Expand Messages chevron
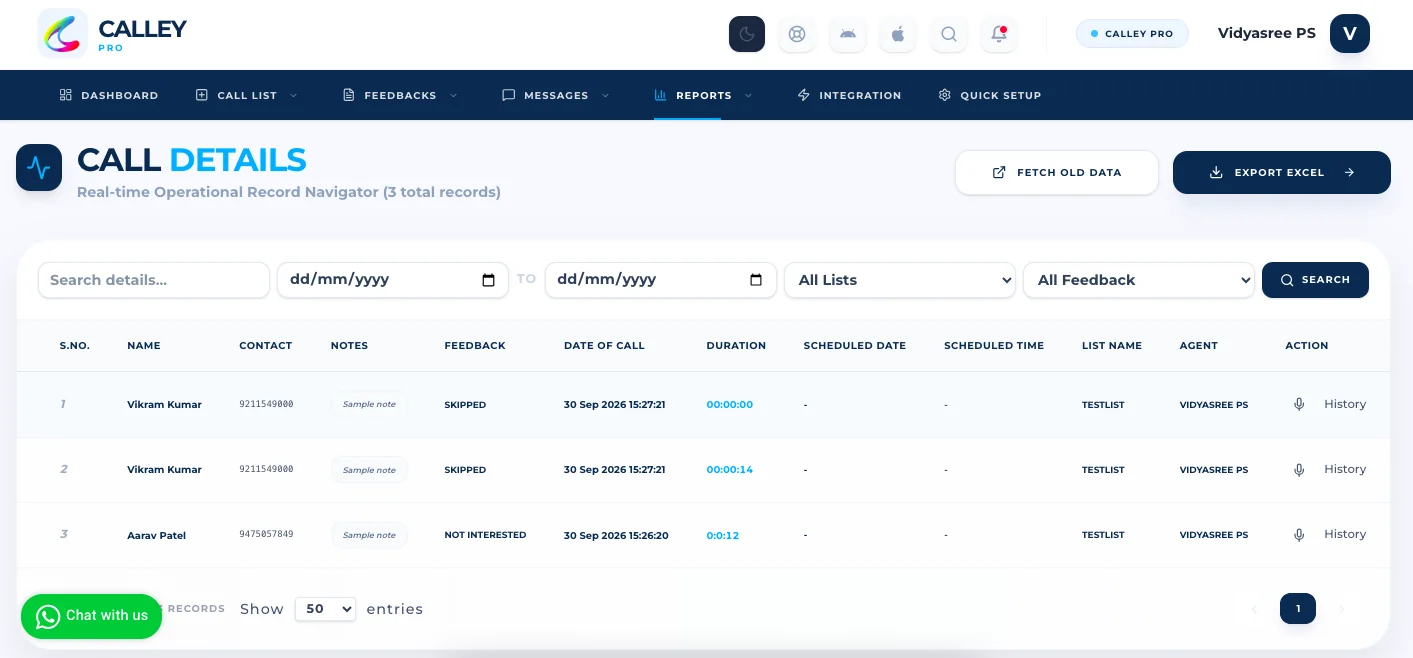This screenshot has width=1413, height=658. pos(605,95)
